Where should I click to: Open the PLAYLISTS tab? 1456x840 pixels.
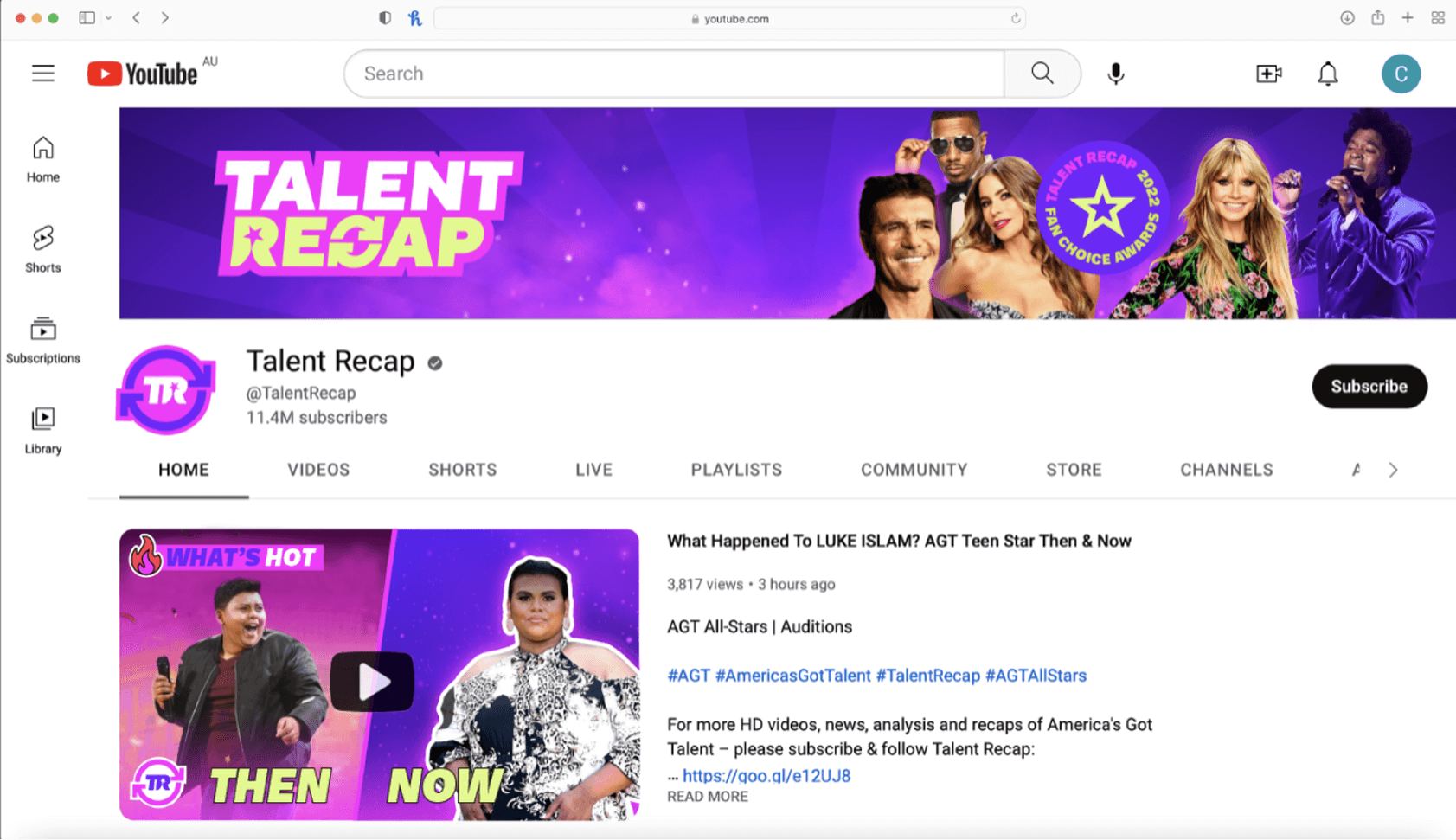click(736, 470)
